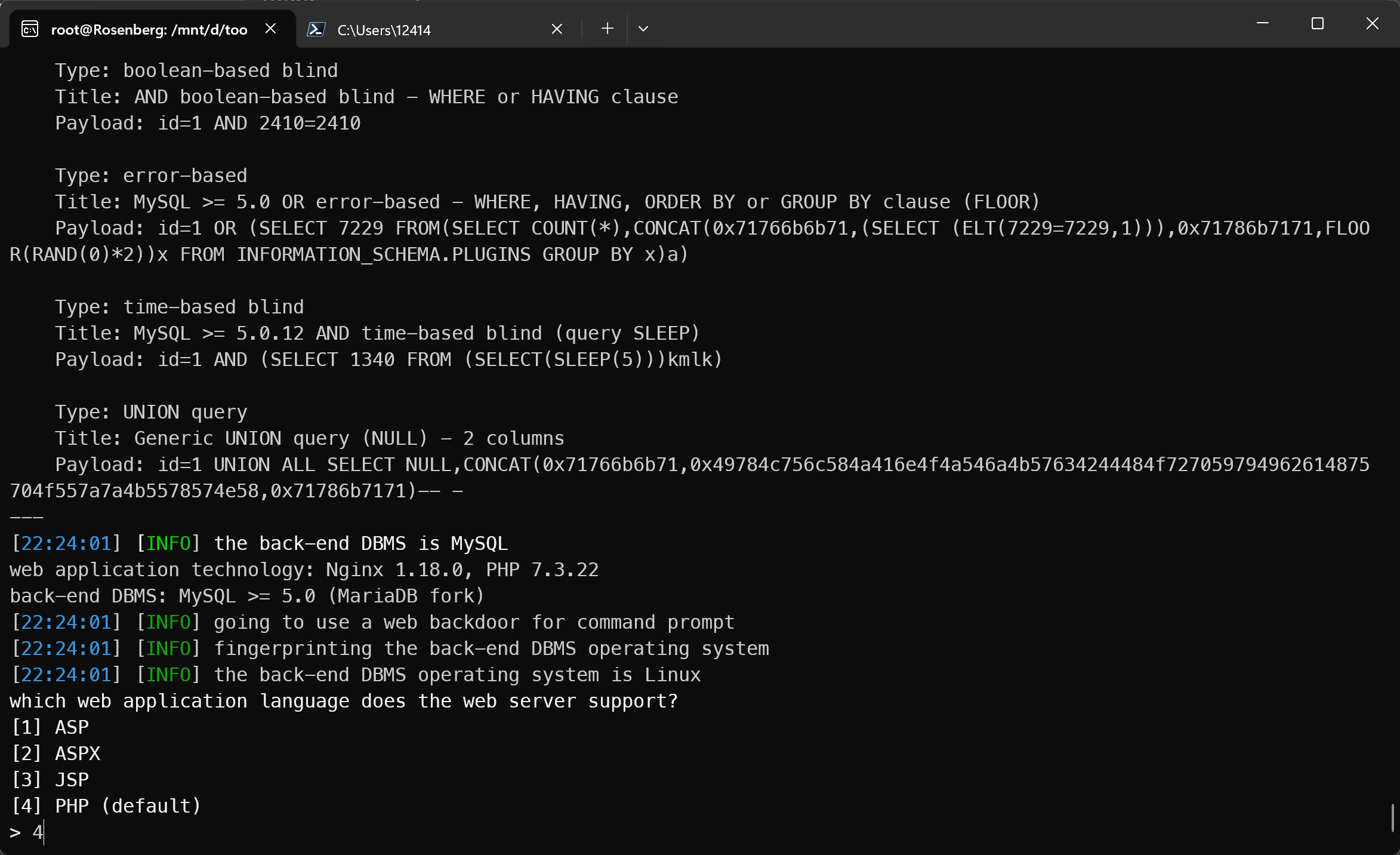This screenshot has height=855, width=1400.
Task: Close the root@Rosenberg tab
Action: tap(270, 29)
